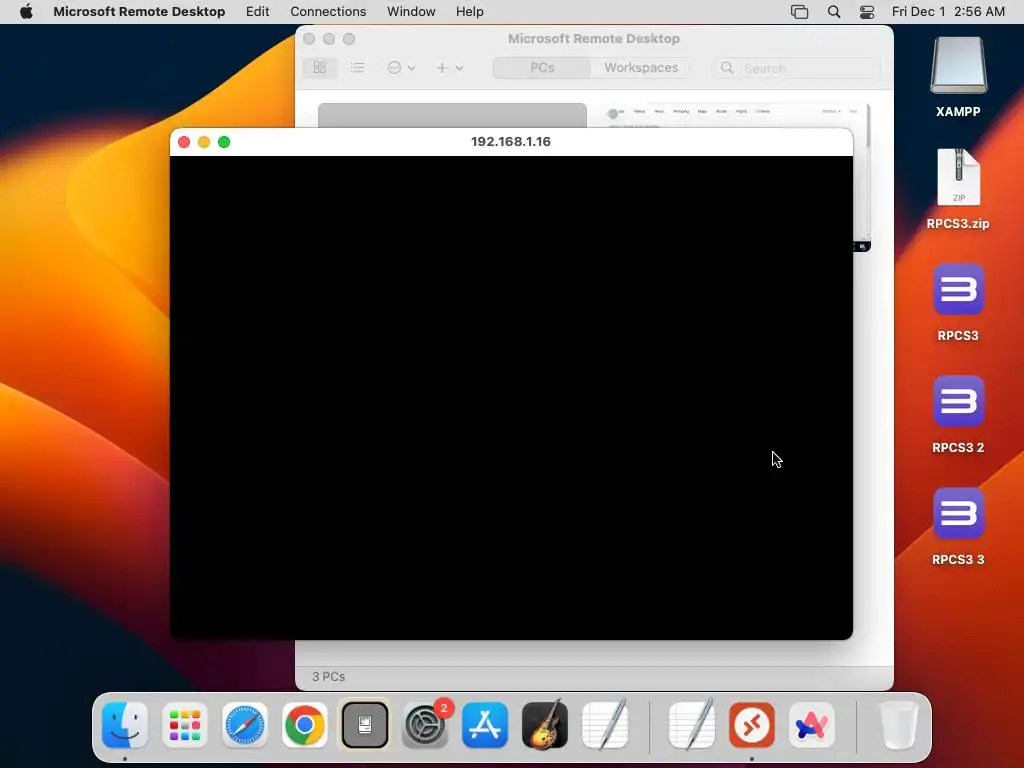Click the Stage Manager icon in menu bar
The height and width of the screenshot is (768, 1024).
coord(799,12)
